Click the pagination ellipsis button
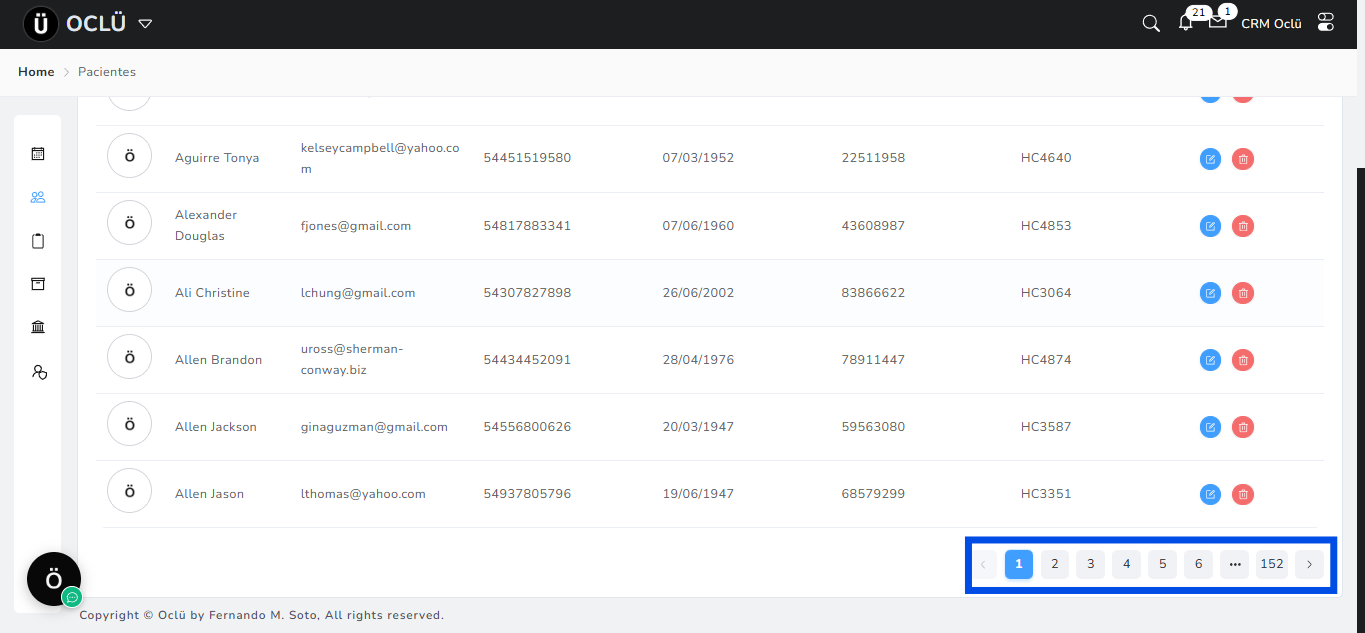1365x633 pixels. point(1235,564)
